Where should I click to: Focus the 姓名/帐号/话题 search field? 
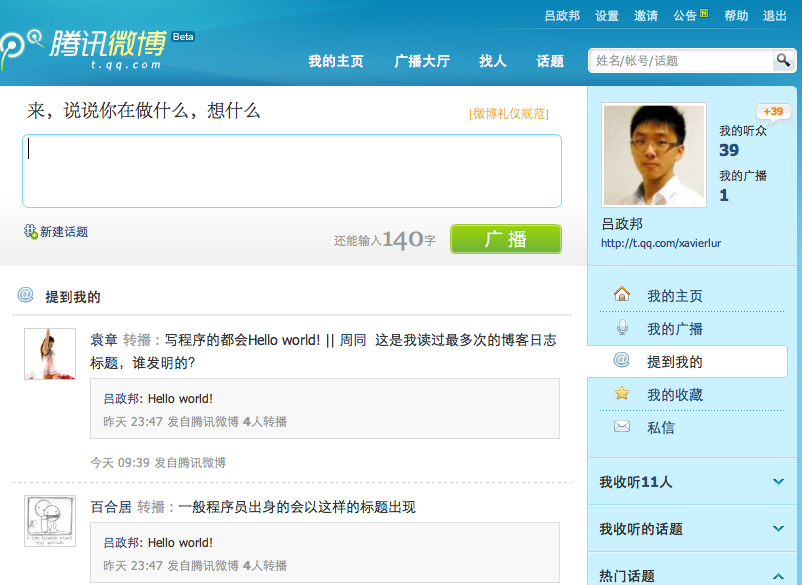pyautogui.click(x=680, y=61)
